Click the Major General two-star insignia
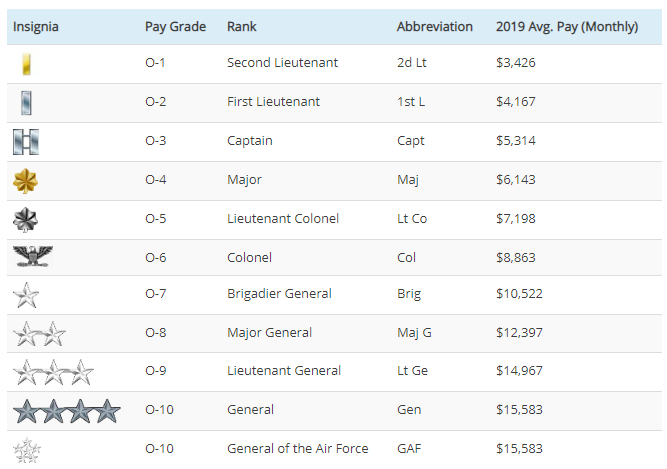Screen dimensions: 667x469 39,333
